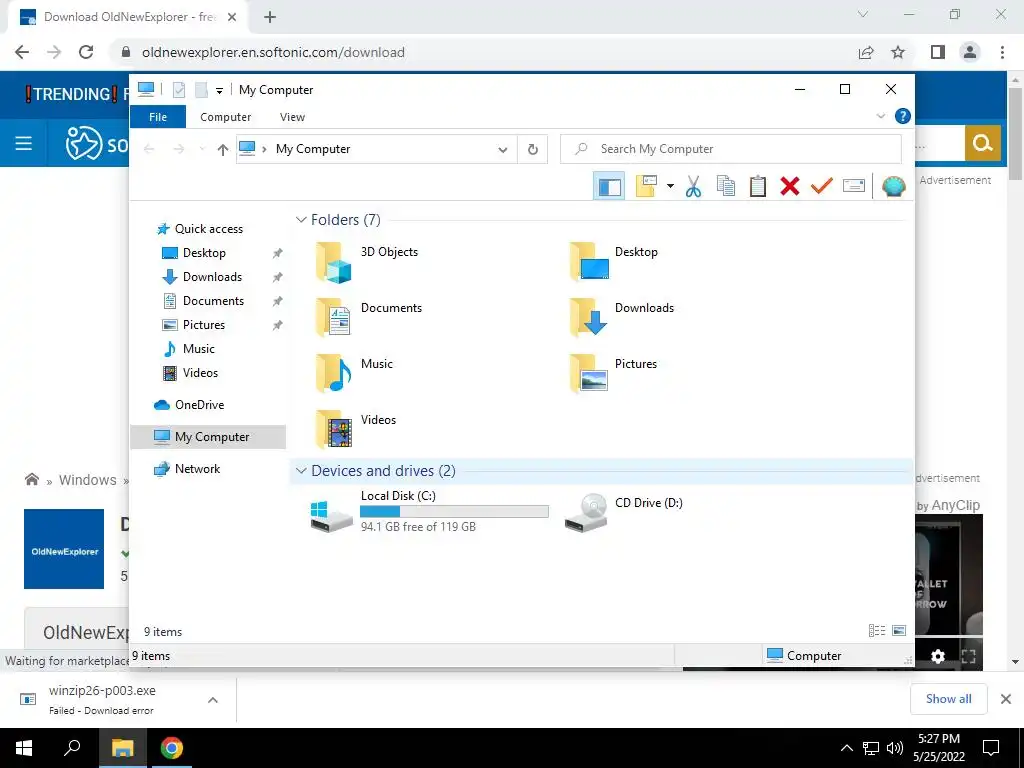
Task: Select Music in the navigation pane
Action: [199, 349]
